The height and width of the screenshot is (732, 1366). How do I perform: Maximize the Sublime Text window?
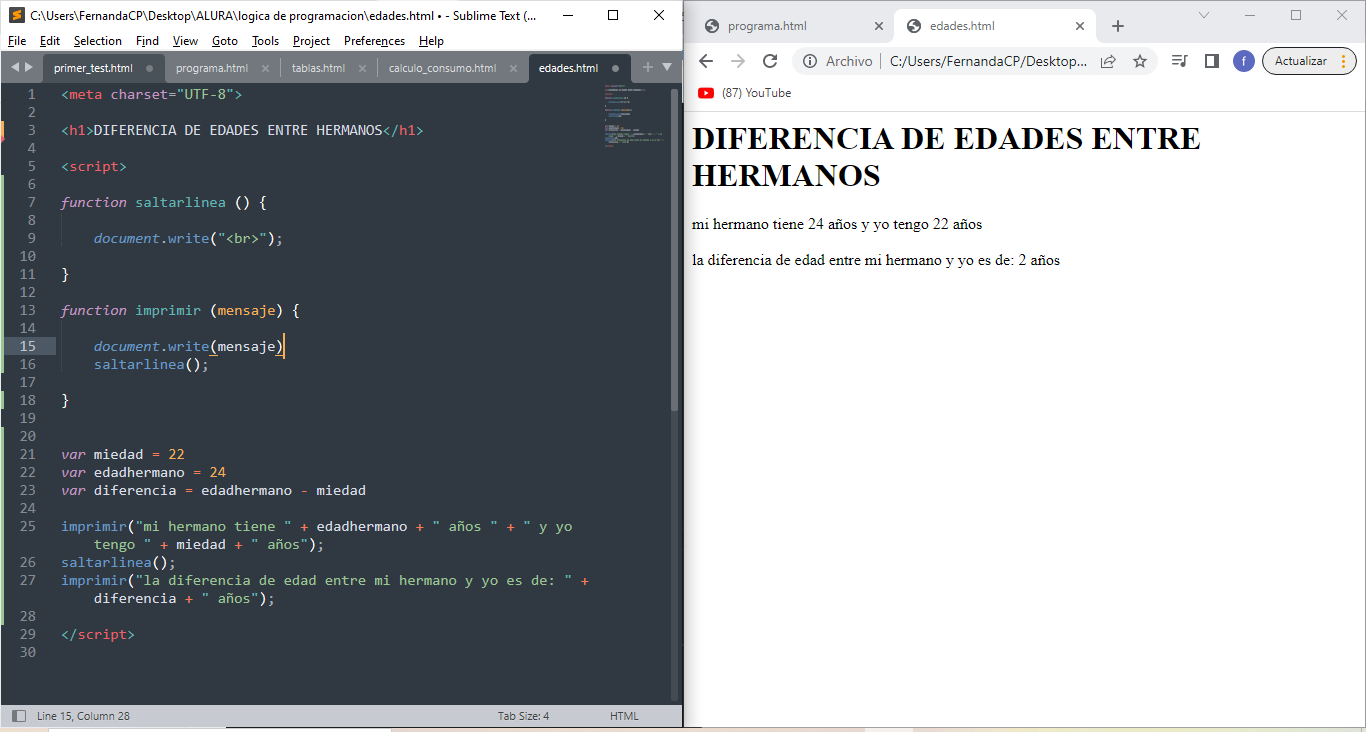613,15
